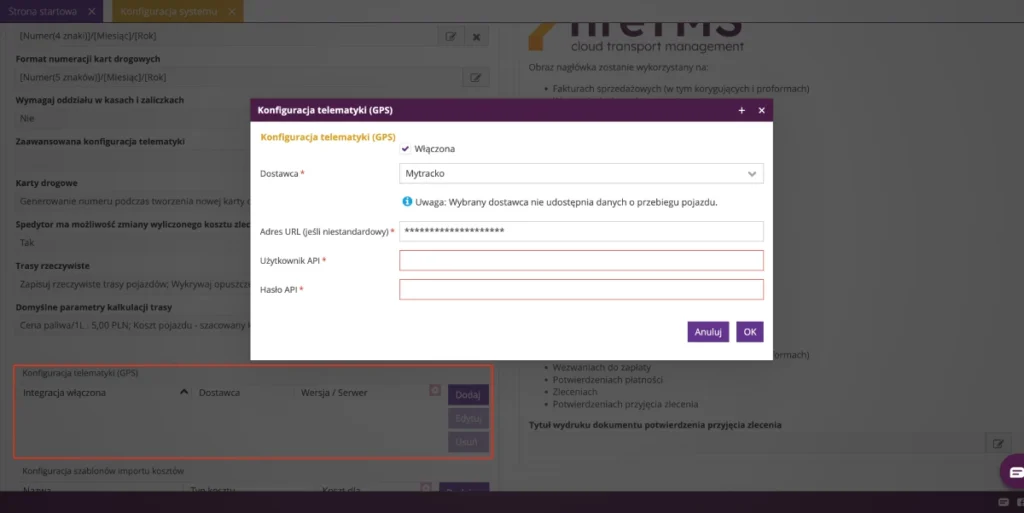Click the blue info icon beside Uwaga
Viewport: 1024px width, 513px height.
pos(407,202)
